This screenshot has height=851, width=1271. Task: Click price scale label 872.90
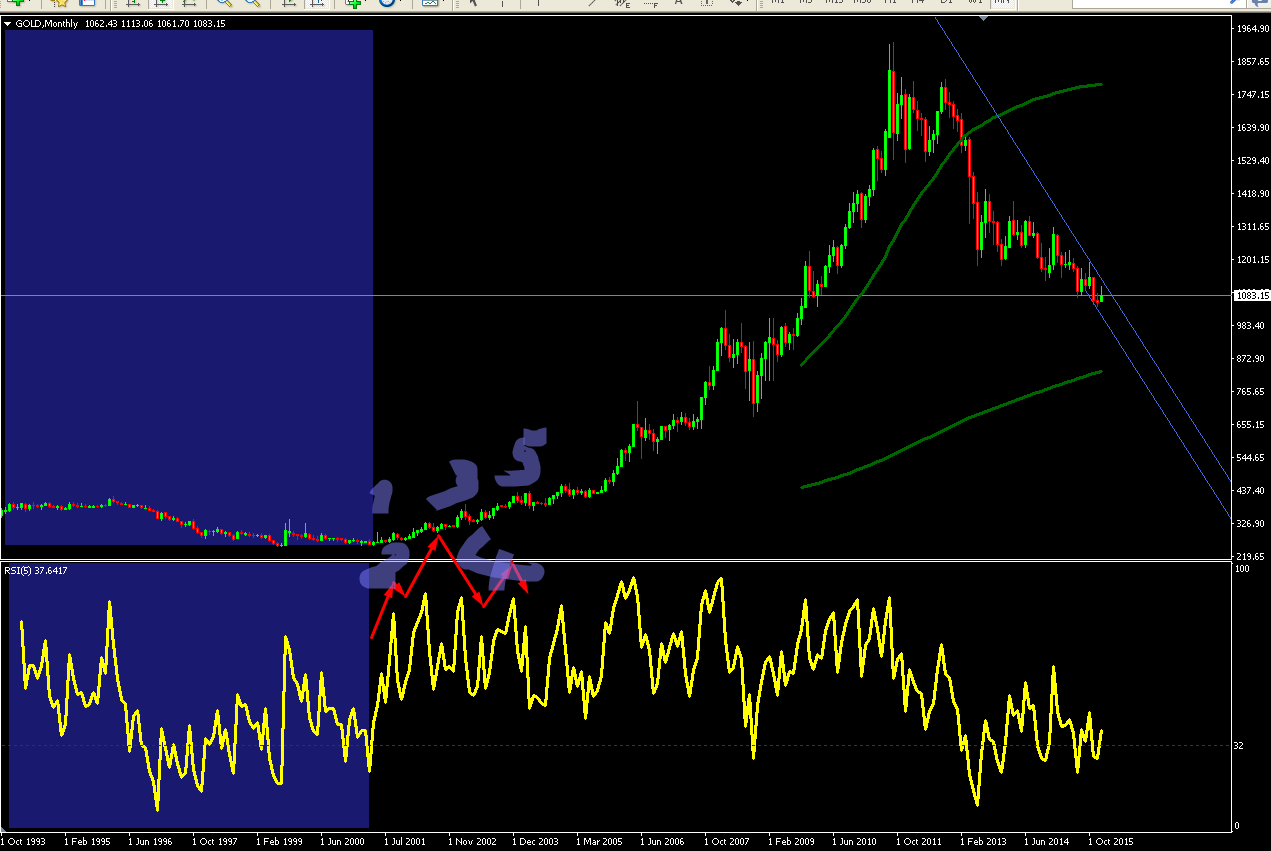coord(1250,358)
